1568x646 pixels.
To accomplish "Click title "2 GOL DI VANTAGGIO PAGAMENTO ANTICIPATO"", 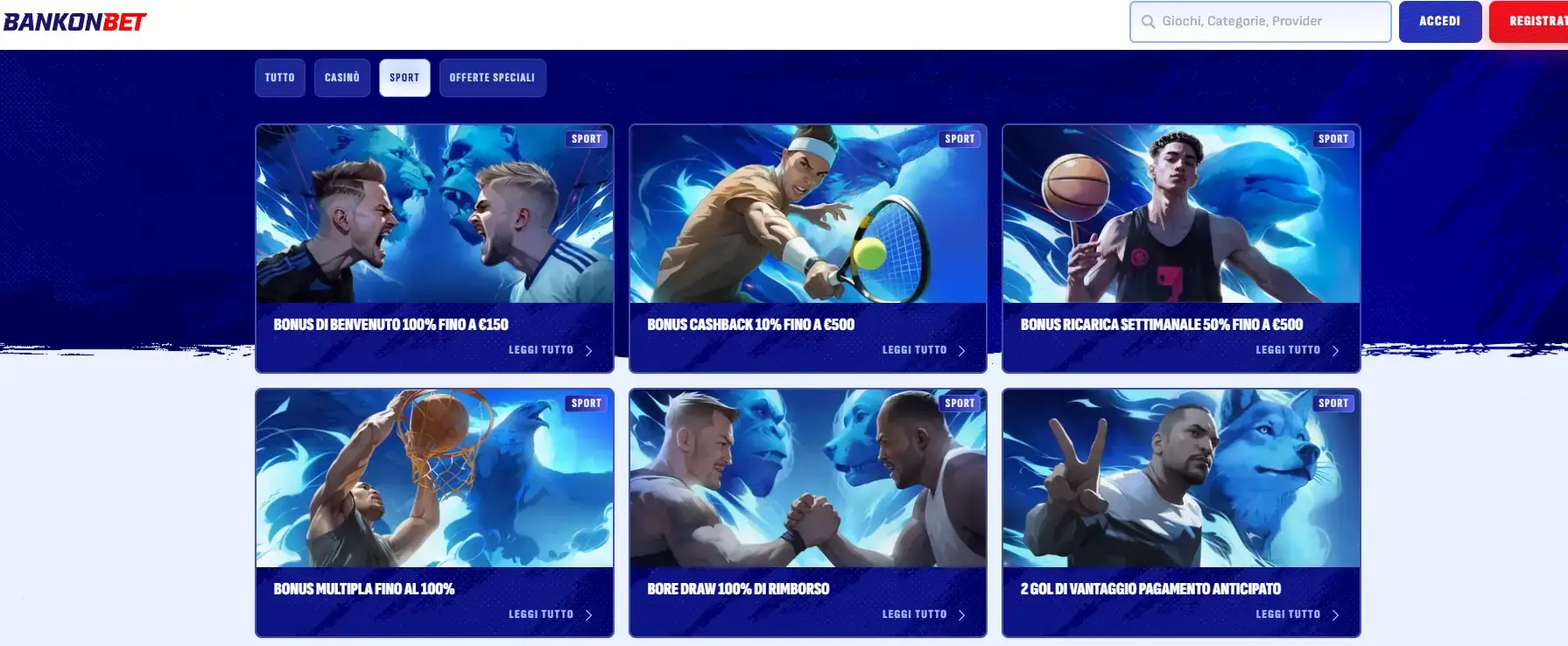I will pyautogui.click(x=1150, y=589).
